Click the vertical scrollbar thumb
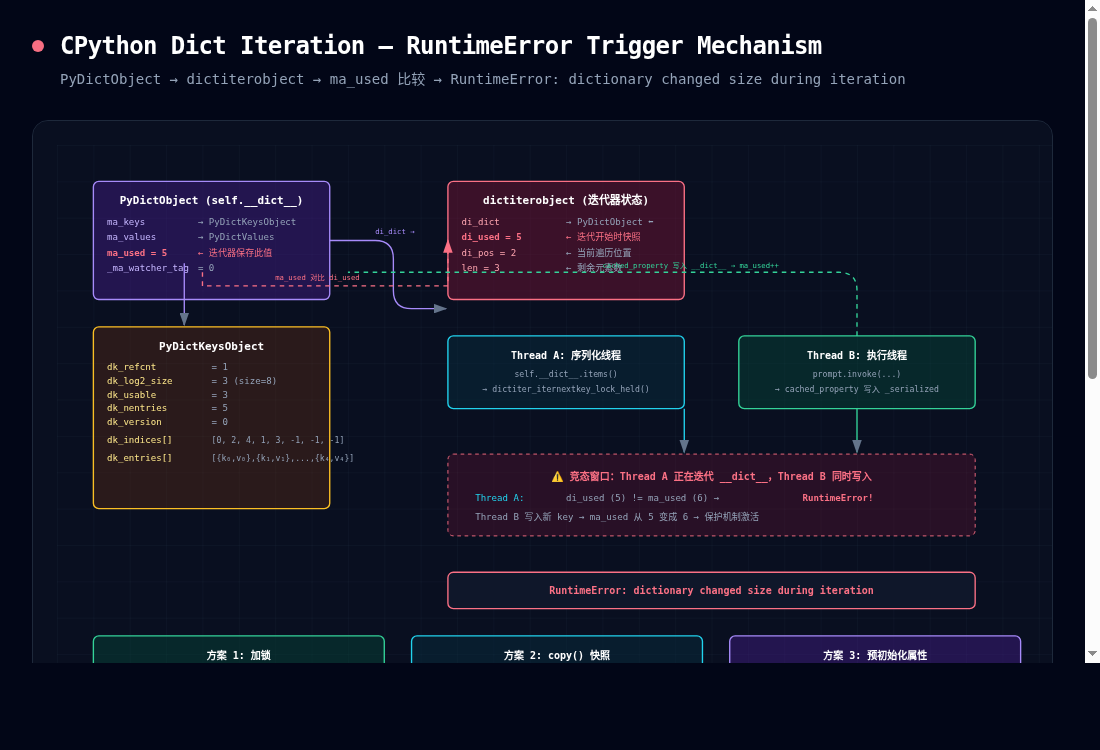This screenshot has height=750, width=1100. point(1092,199)
